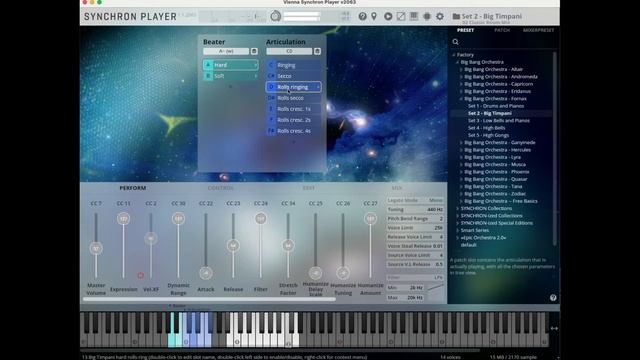Click the Pitch Bend Range value field
Screen dimensions: 640x360
click(415, 219)
